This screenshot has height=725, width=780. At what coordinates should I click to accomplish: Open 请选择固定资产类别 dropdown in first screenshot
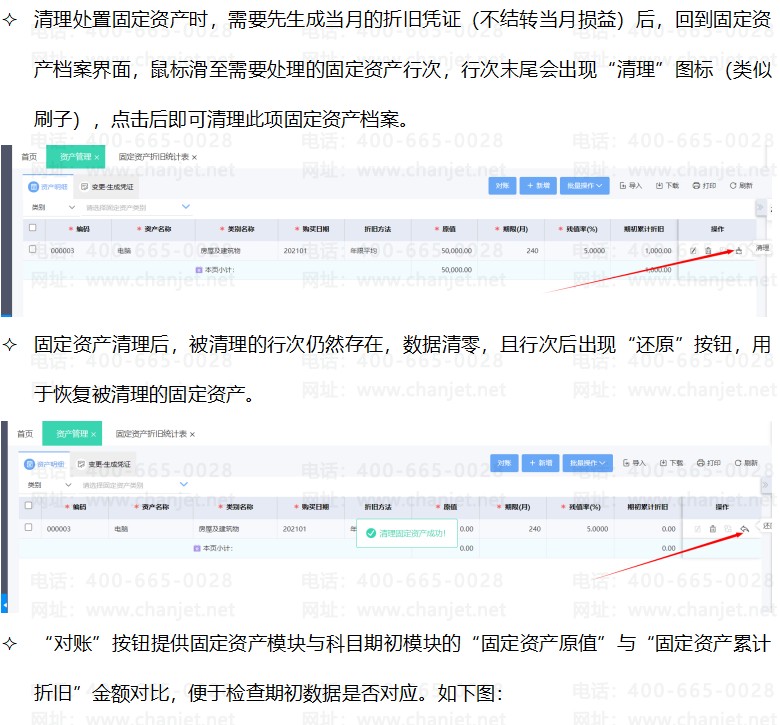[x=136, y=207]
